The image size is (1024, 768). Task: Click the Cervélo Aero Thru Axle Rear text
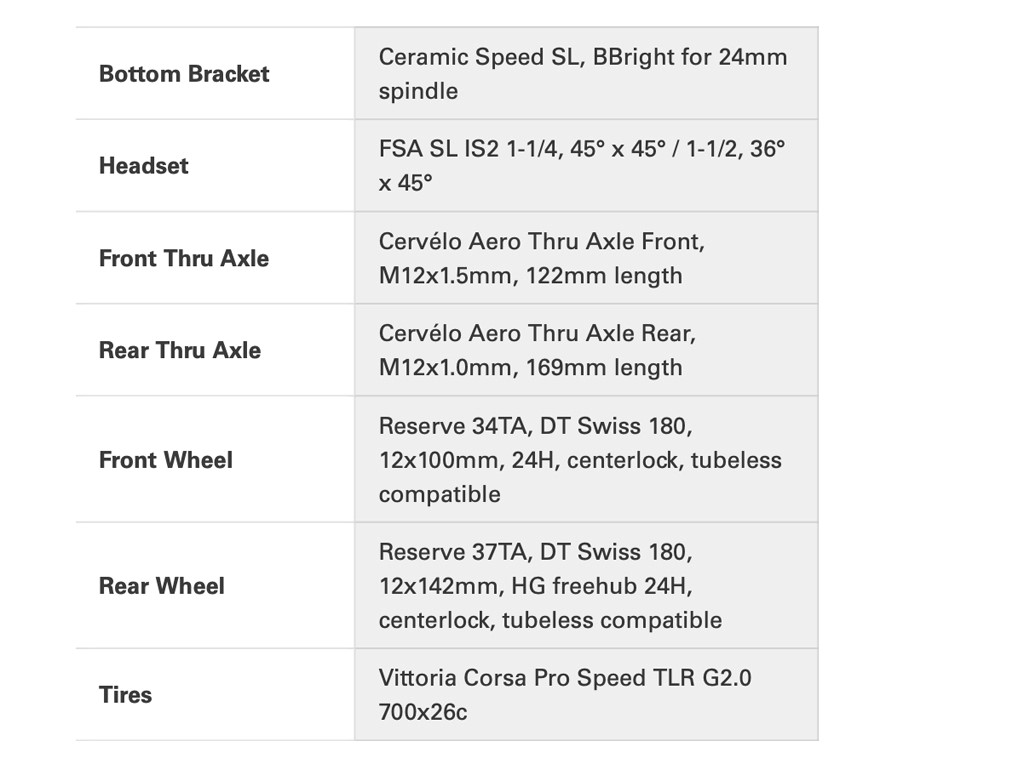[x=537, y=333]
